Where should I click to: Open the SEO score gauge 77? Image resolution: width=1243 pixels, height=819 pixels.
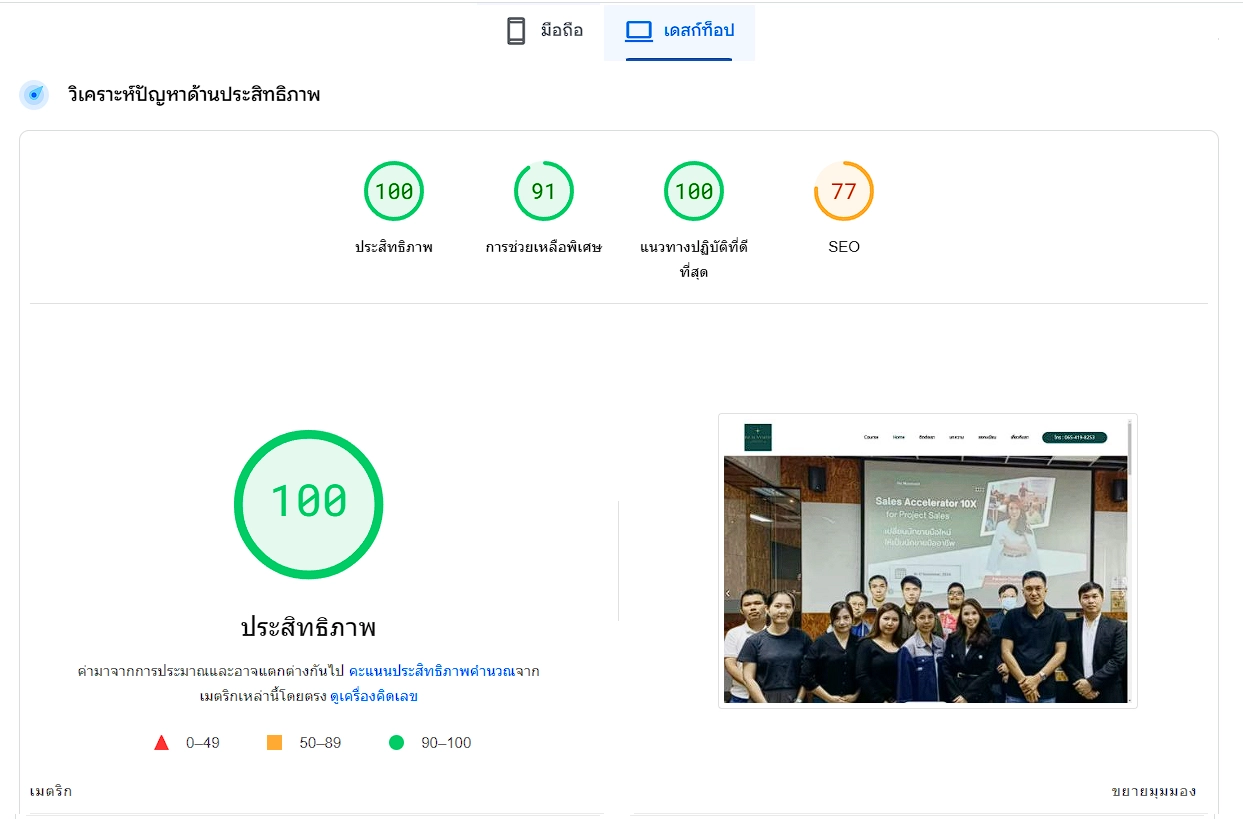tap(844, 191)
